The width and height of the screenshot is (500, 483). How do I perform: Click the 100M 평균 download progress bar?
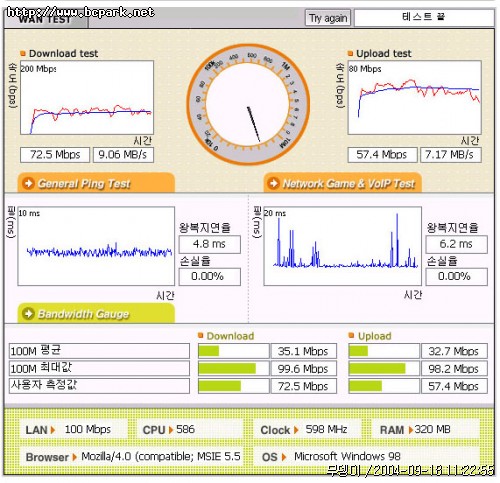233,351
